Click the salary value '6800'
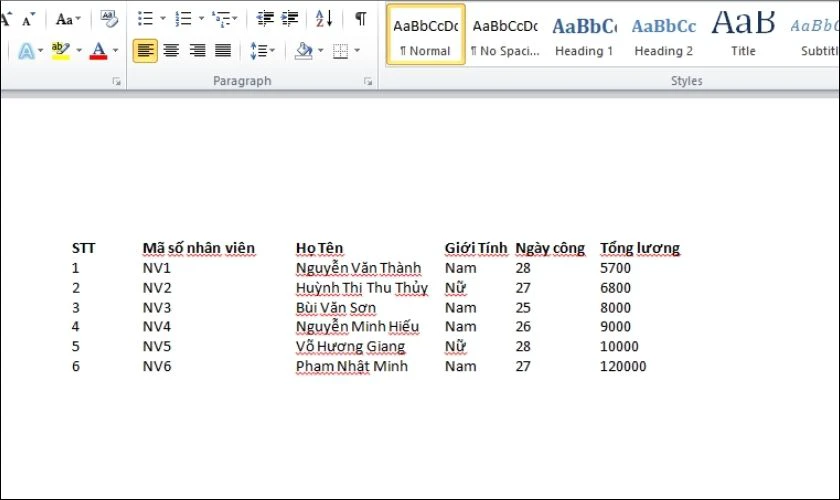Screen dimensions: 840x500 [x=616, y=288]
